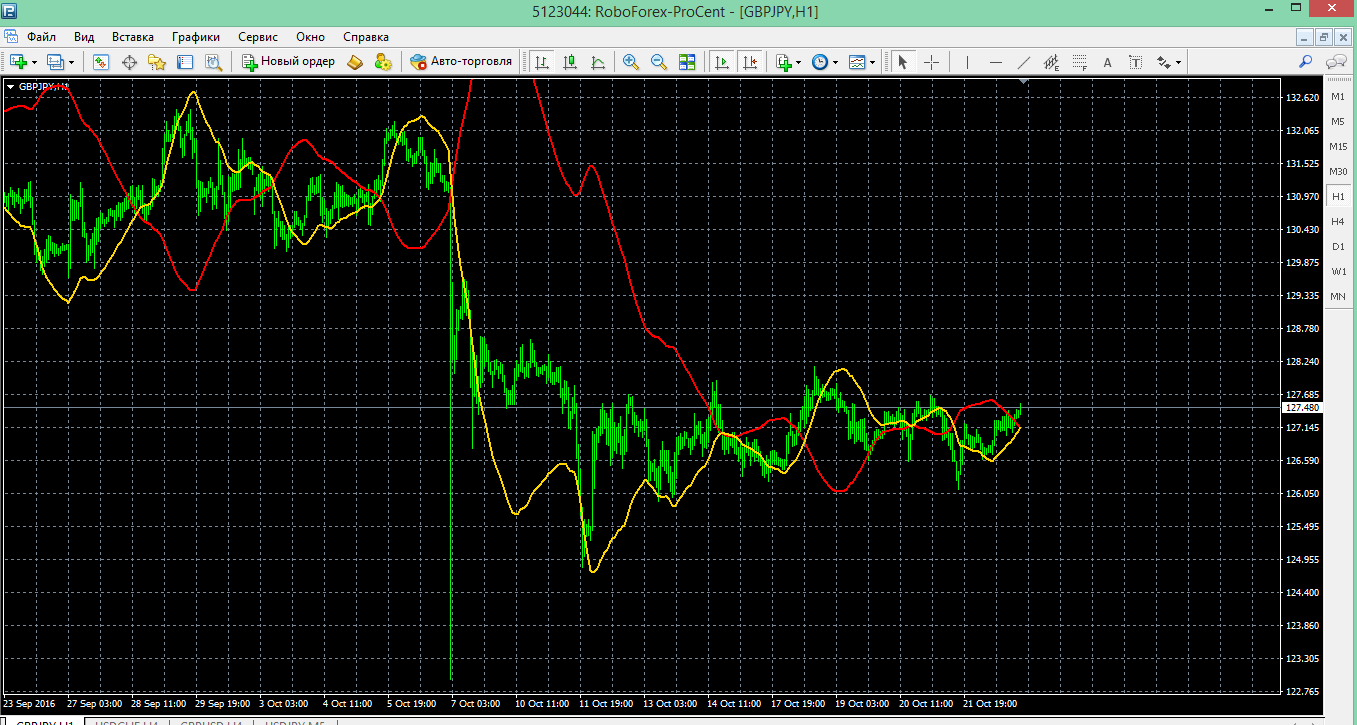The height and width of the screenshot is (725, 1357).
Task: Open expert advisor options icon
Action: coord(383,62)
